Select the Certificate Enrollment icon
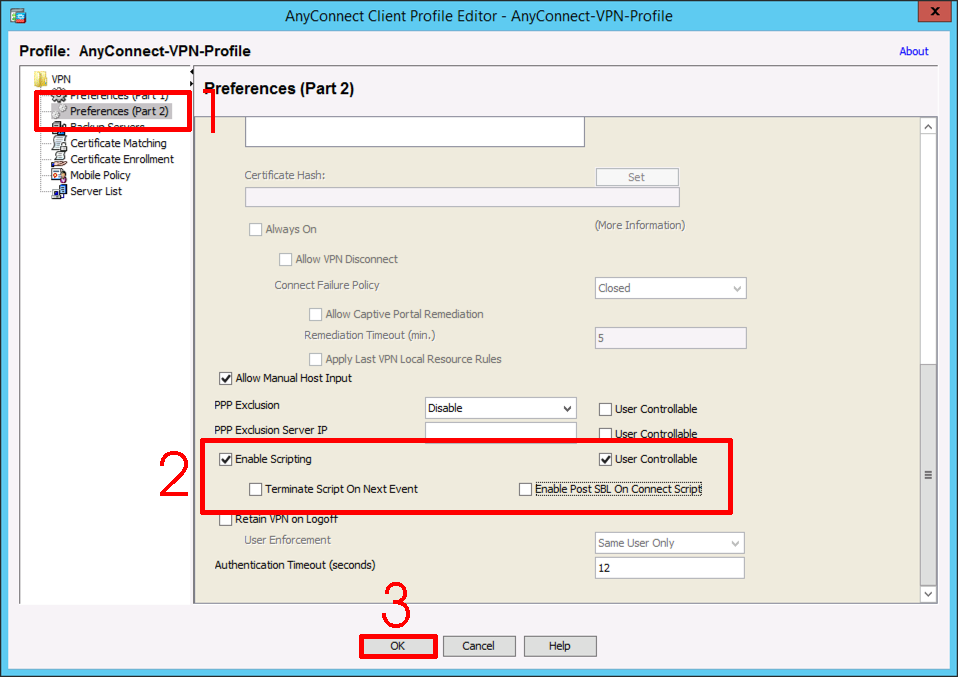 (x=59, y=159)
